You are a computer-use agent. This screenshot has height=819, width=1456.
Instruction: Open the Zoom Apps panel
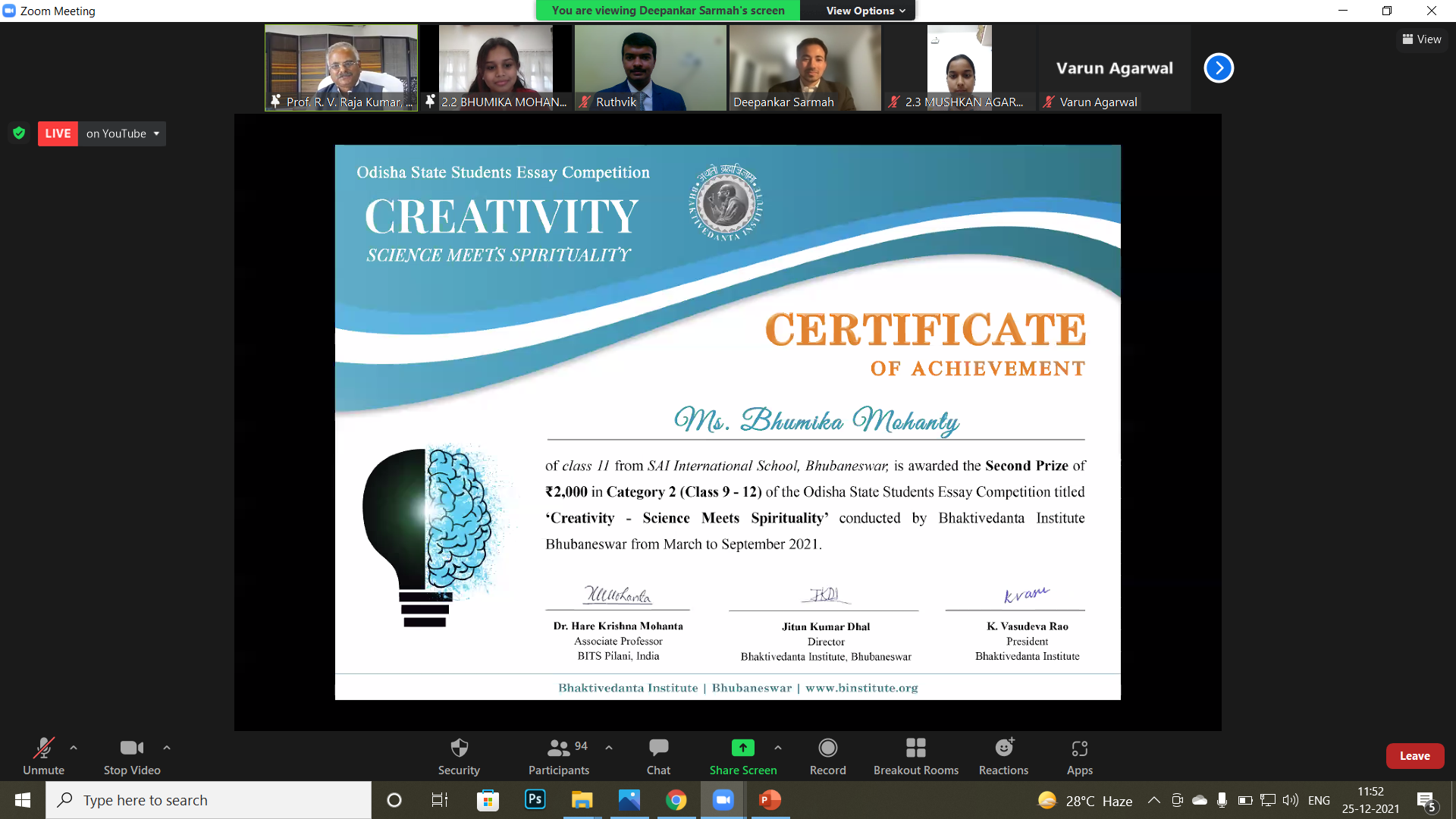coord(1079,748)
